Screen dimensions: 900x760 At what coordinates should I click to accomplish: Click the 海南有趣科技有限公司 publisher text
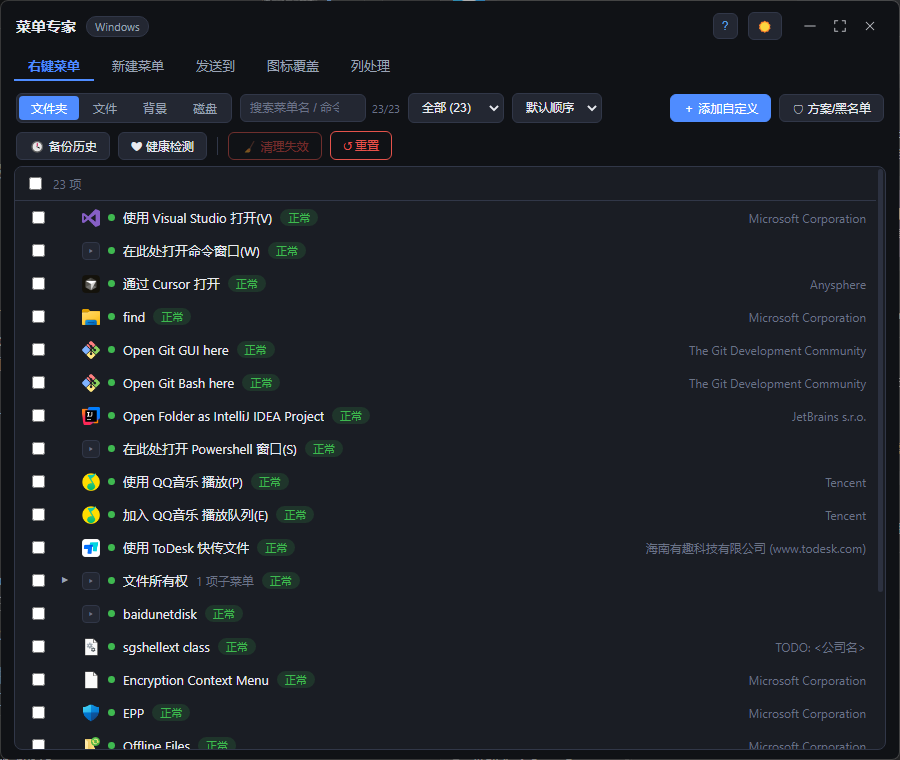pyautogui.click(x=755, y=549)
